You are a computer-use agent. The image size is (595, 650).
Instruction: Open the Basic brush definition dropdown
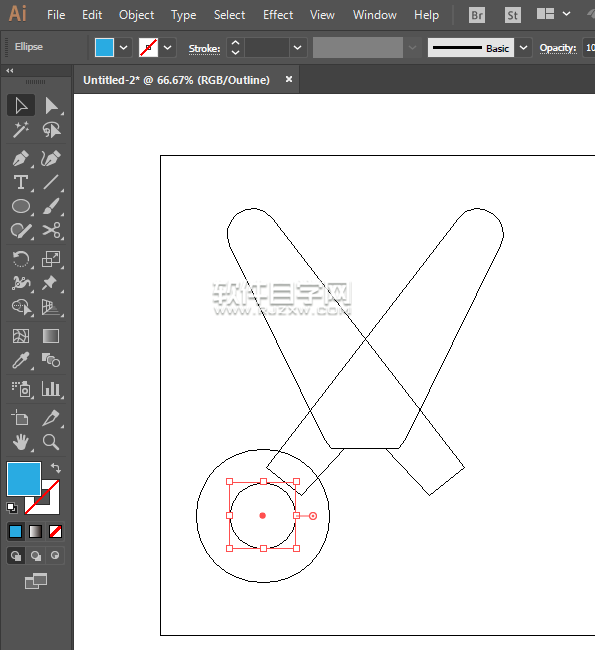(x=524, y=48)
